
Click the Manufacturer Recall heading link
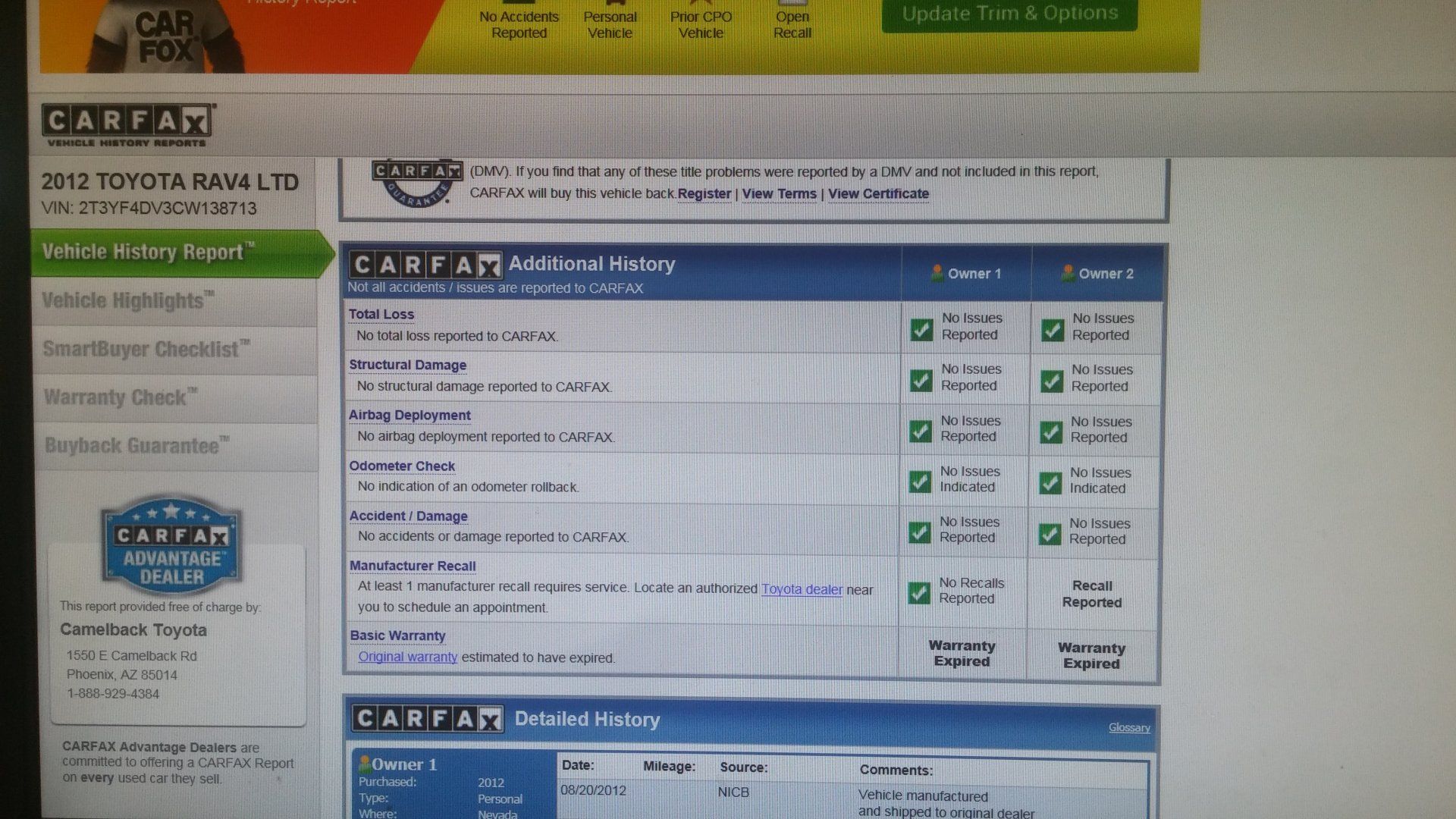[413, 566]
